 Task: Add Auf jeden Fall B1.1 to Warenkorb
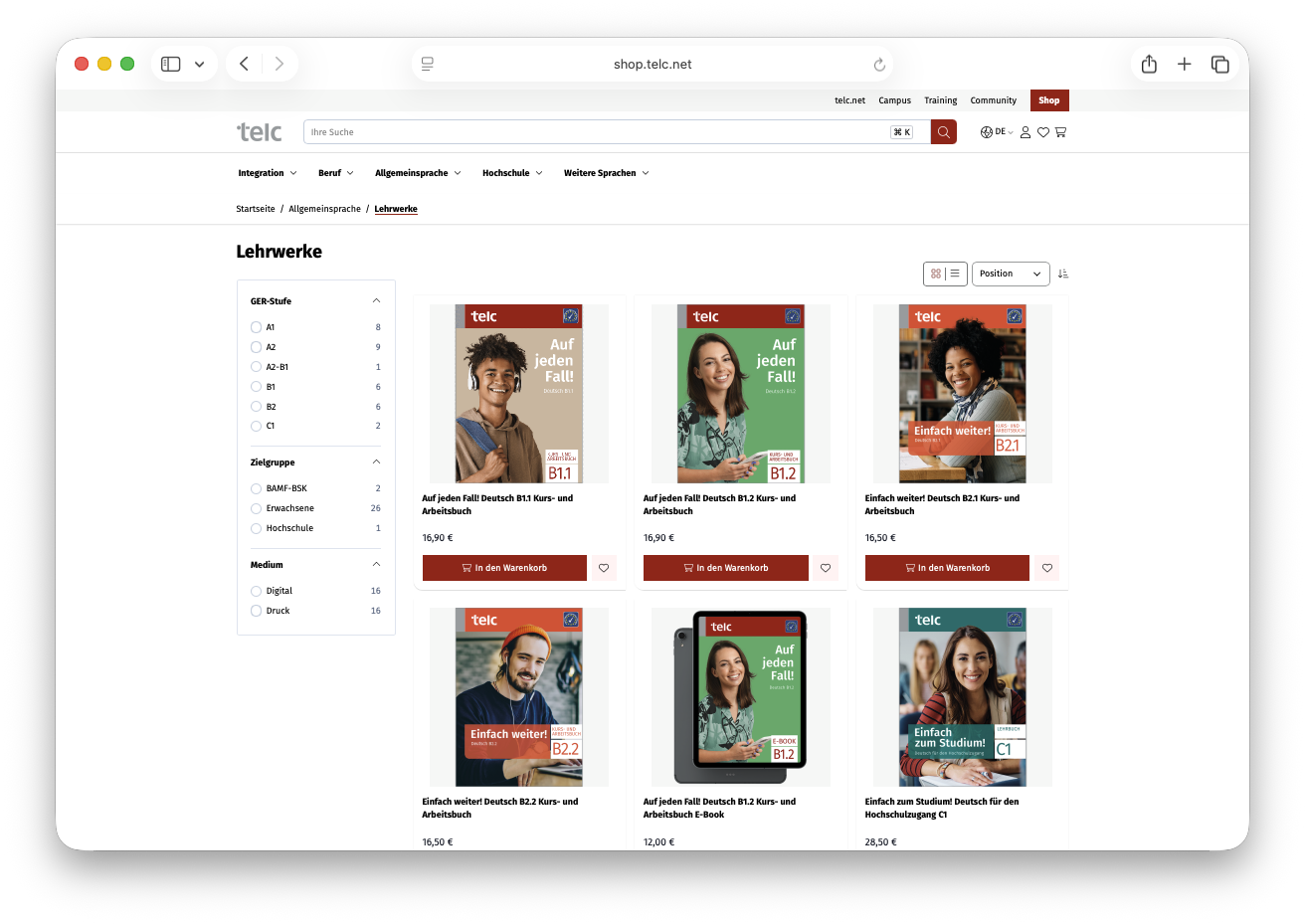pyautogui.click(x=504, y=568)
